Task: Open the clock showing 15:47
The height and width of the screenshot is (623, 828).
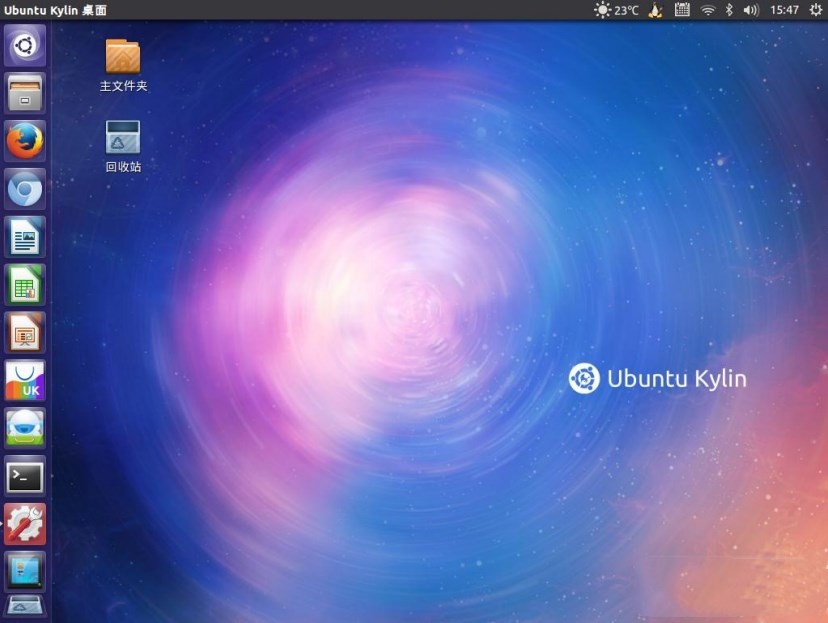Action: tap(786, 10)
